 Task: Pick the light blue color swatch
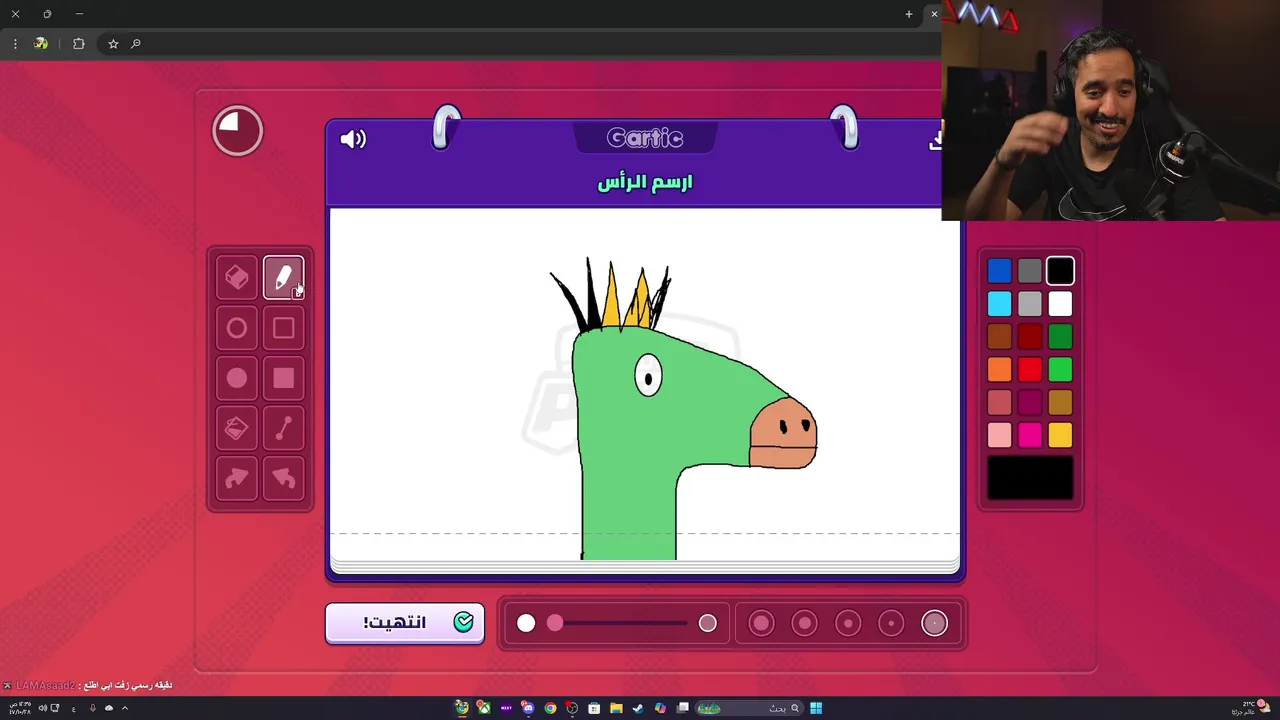999,304
